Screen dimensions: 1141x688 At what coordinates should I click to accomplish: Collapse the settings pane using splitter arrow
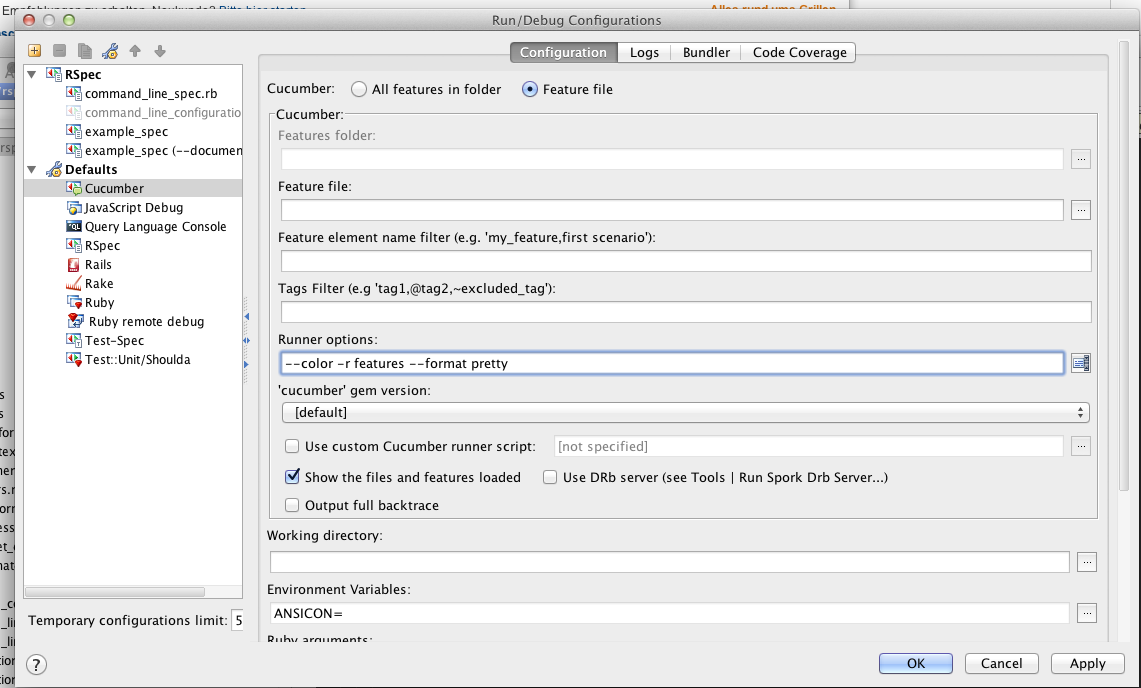(247, 364)
